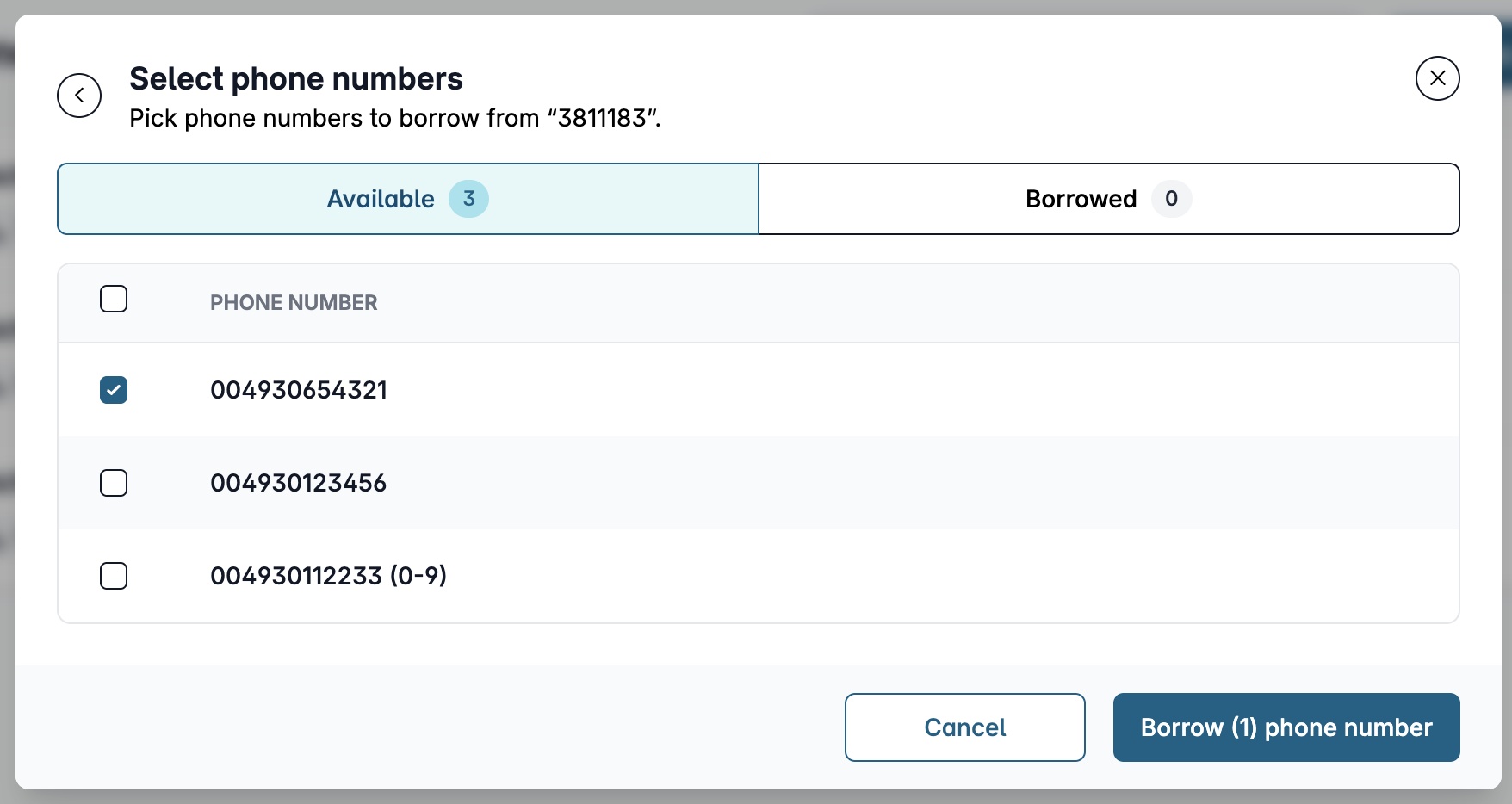The image size is (1512, 804).
Task: Select the 004930654321 number text
Action: pyautogui.click(x=299, y=390)
